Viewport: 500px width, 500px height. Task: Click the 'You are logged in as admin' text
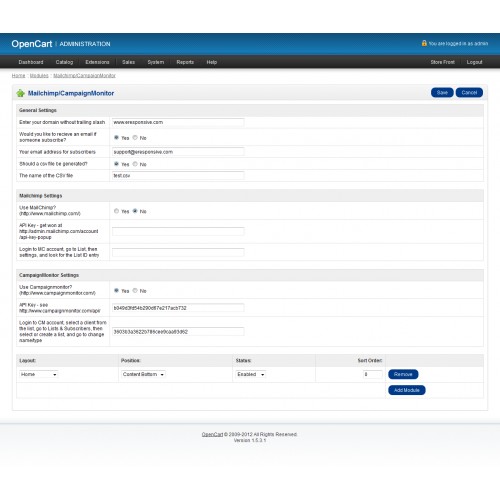click(458, 44)
